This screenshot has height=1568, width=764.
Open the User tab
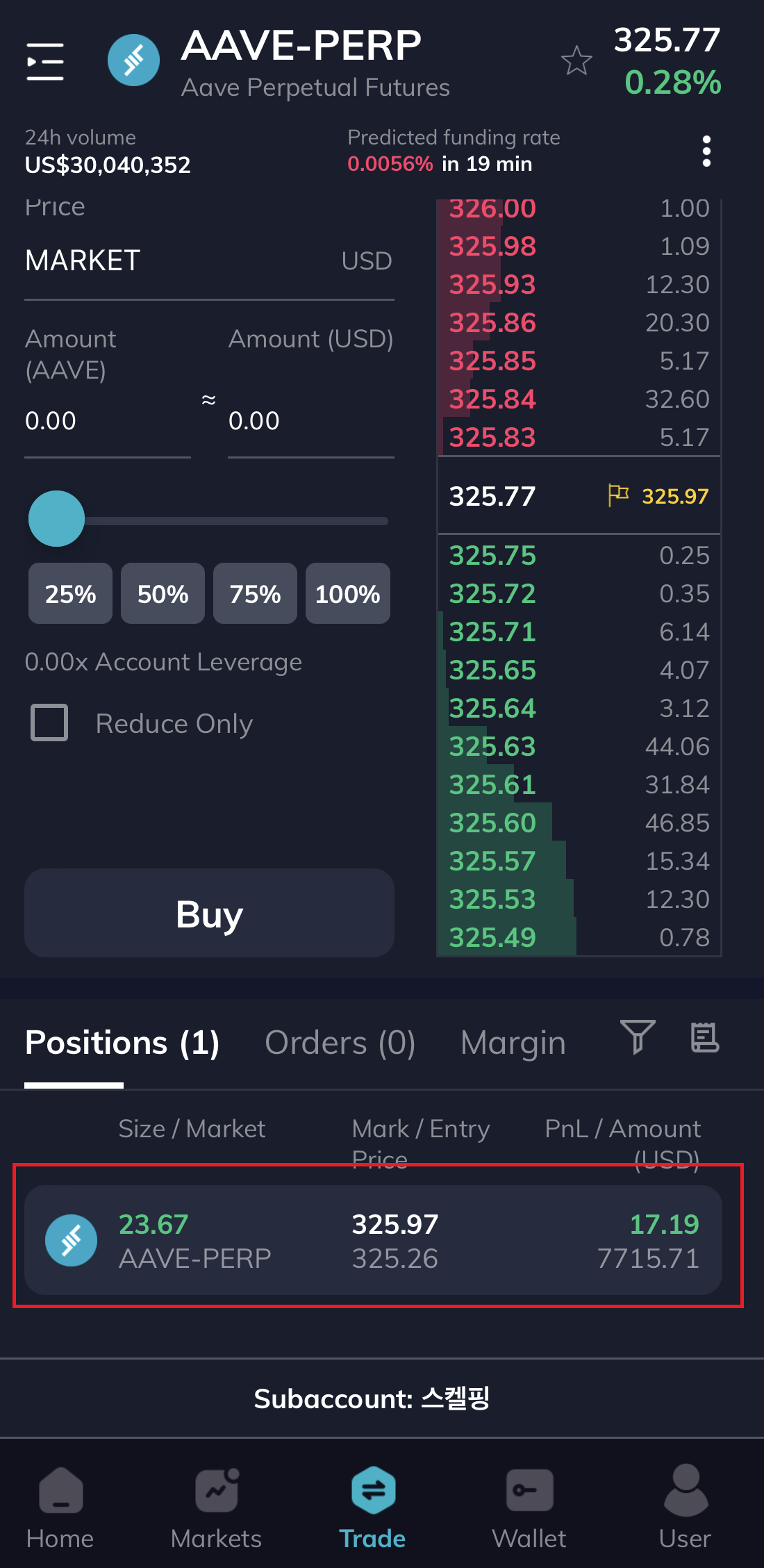pyautogui.click(x=686, y=1505)
